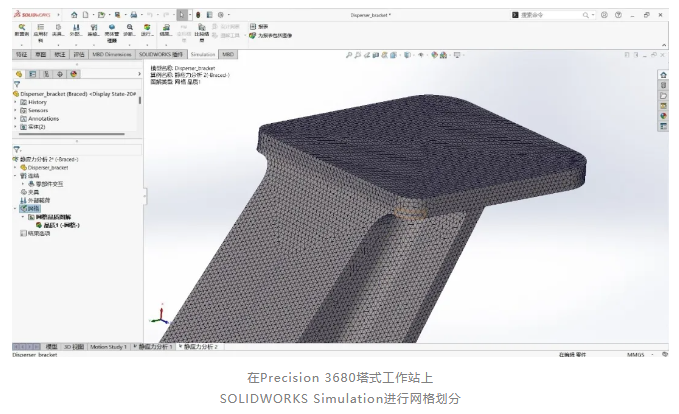Open the SOLIDWORKS logo menu arrow
This screenshot has height=414, width=679.
(x=58, y=15)
